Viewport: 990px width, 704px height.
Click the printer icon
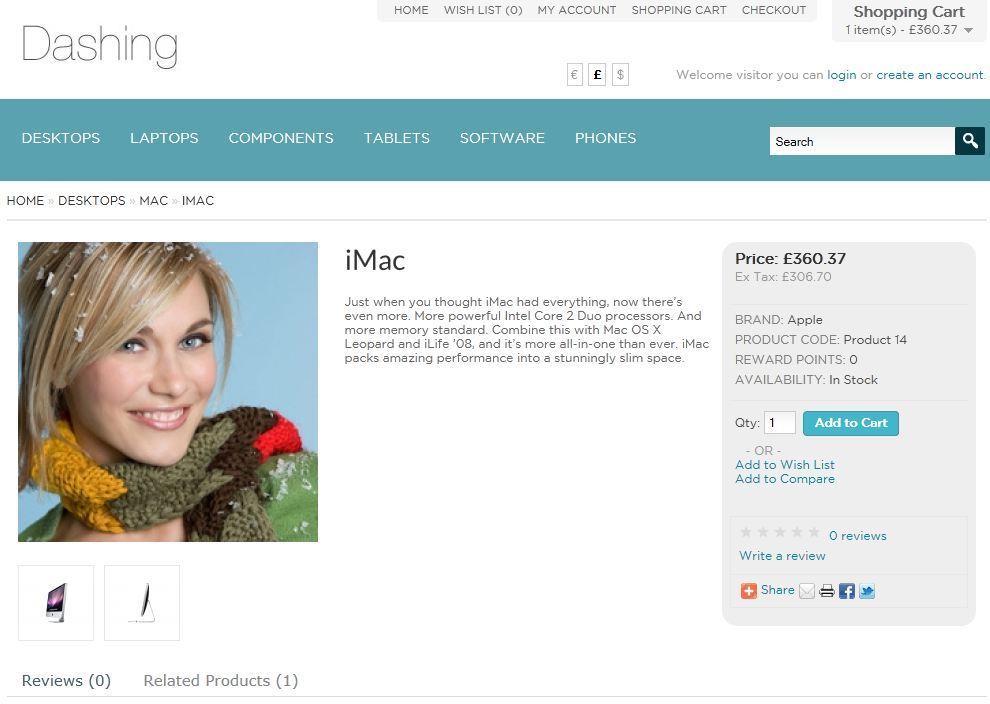point(826,591)
